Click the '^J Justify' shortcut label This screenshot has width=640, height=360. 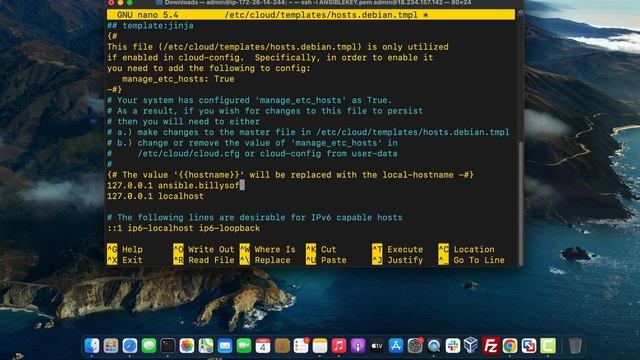point(398,260)
